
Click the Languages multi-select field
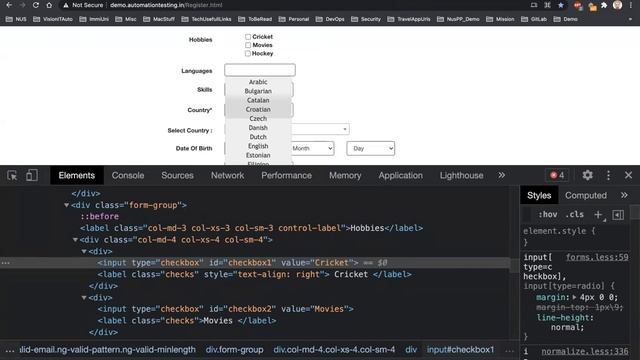[x=260, y=70]
